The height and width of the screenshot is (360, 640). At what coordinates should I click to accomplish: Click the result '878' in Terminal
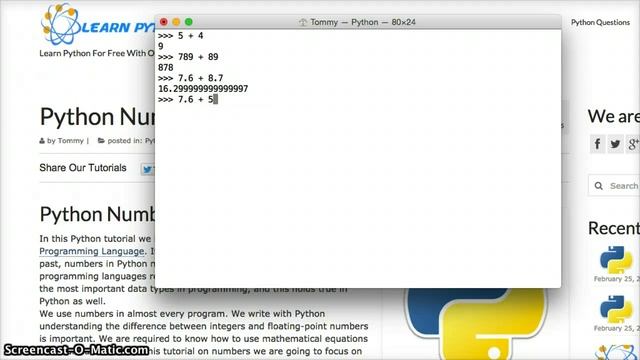click(x=166, y=68)
